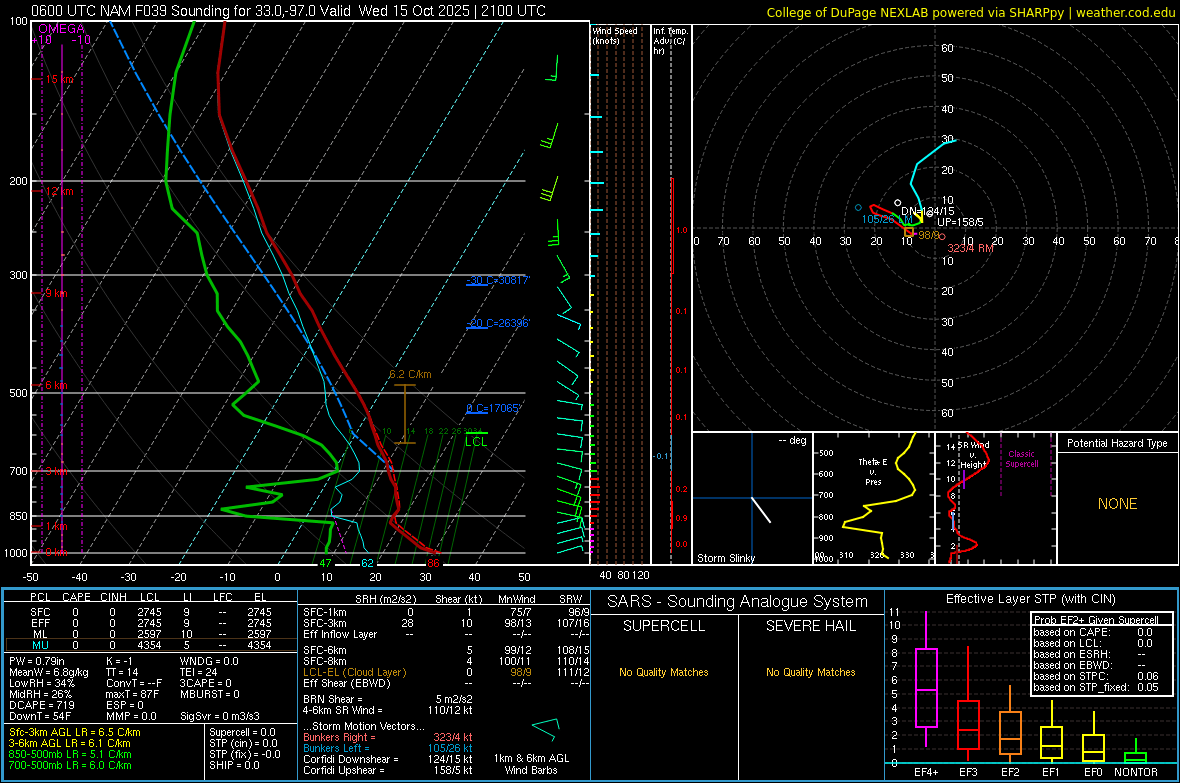Click the DCAPE = 719 value
The height and width of the screenshot is (783, 1180).
41,705
